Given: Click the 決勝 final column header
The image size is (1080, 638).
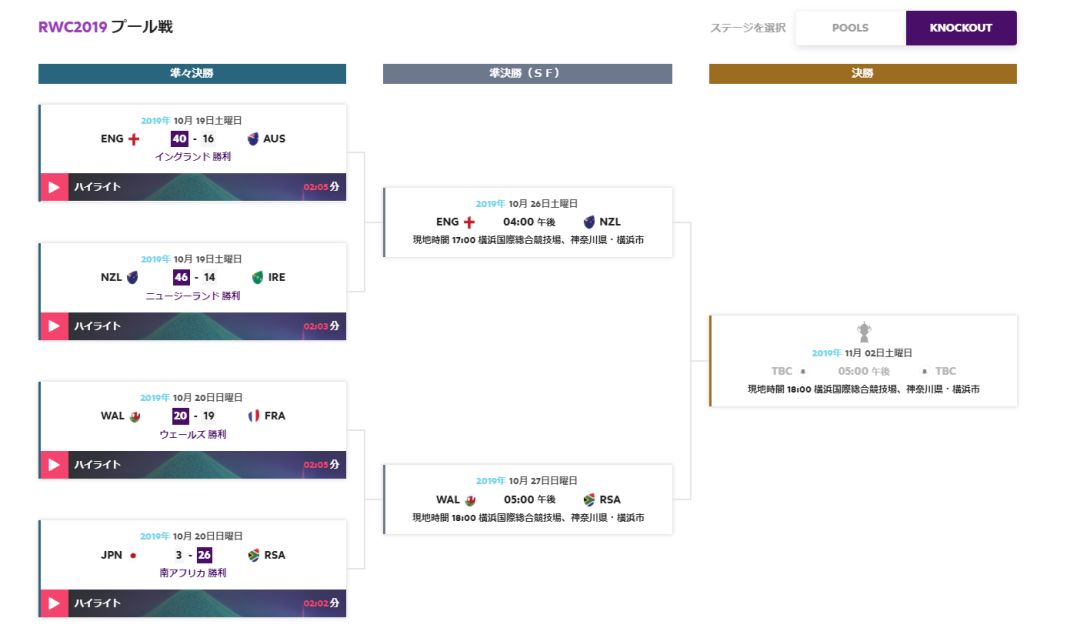Looking at the screenshot, I should [x=863, y=74].
